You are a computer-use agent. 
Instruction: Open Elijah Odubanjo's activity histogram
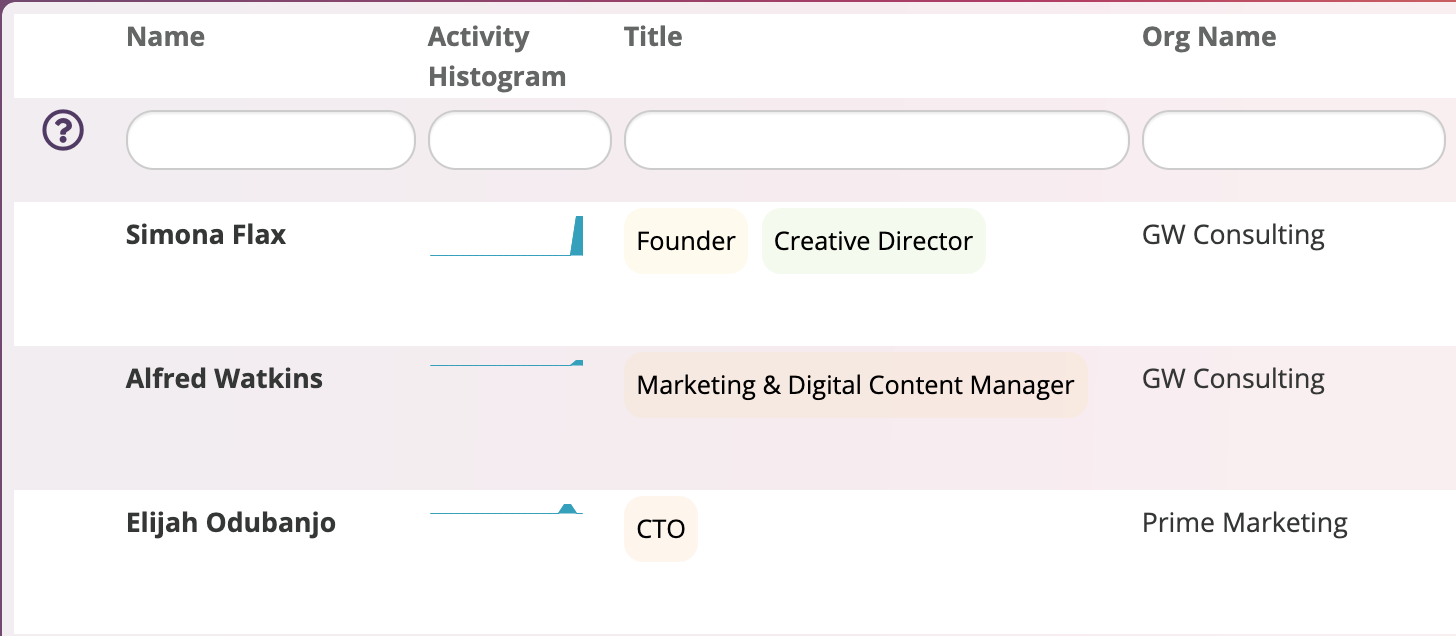pos(507,509)
